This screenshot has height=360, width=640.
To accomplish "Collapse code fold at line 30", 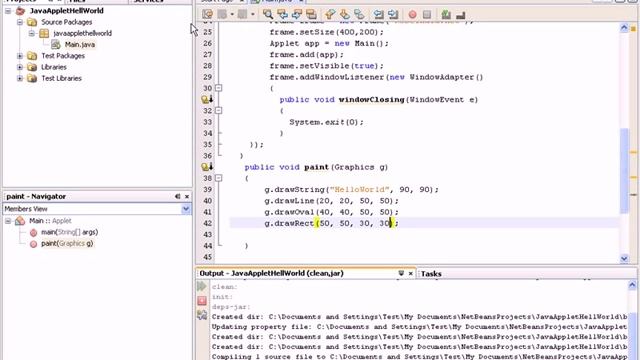I will 218,88.
